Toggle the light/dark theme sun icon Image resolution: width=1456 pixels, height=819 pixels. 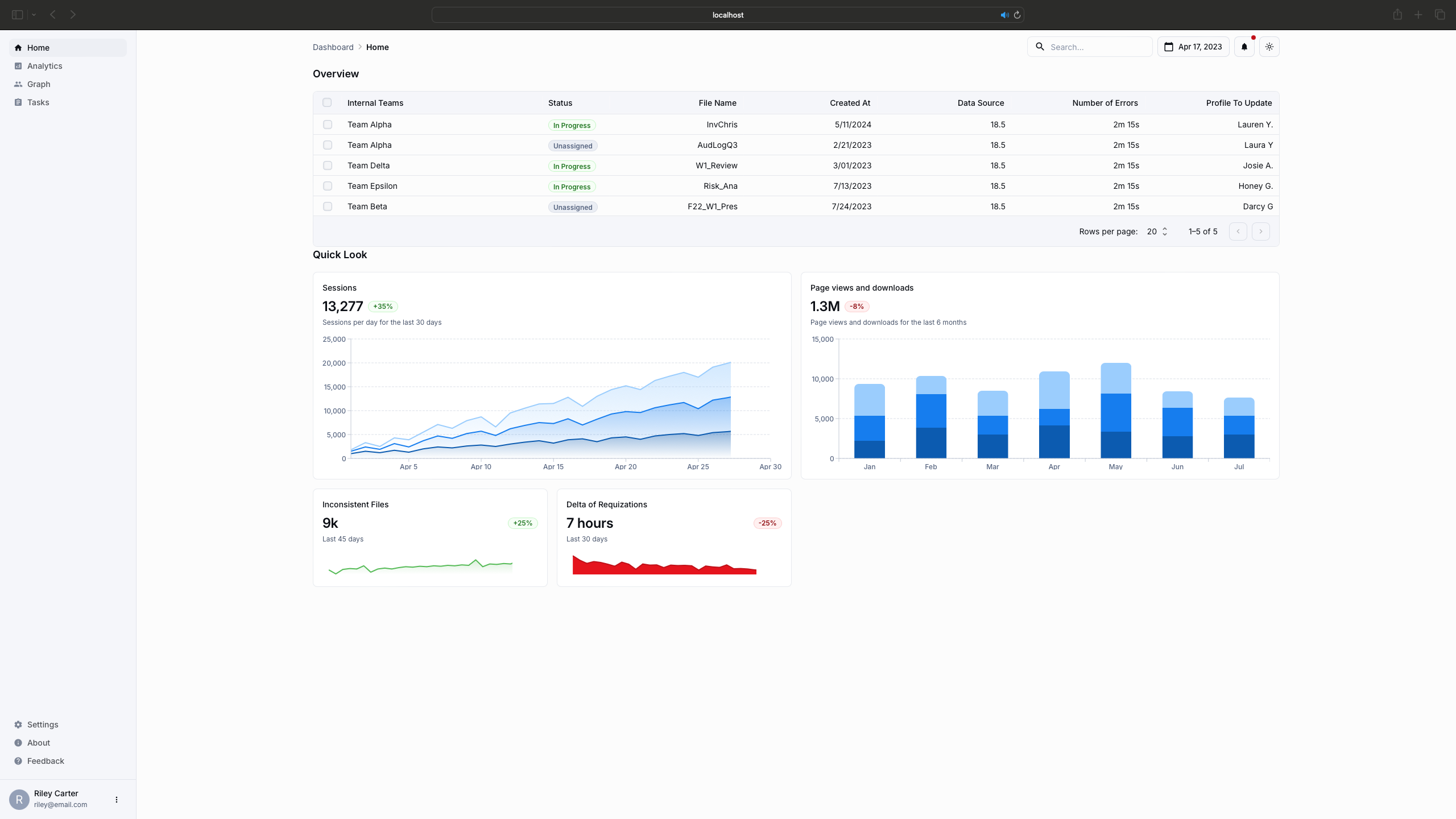coord(1269,47)
